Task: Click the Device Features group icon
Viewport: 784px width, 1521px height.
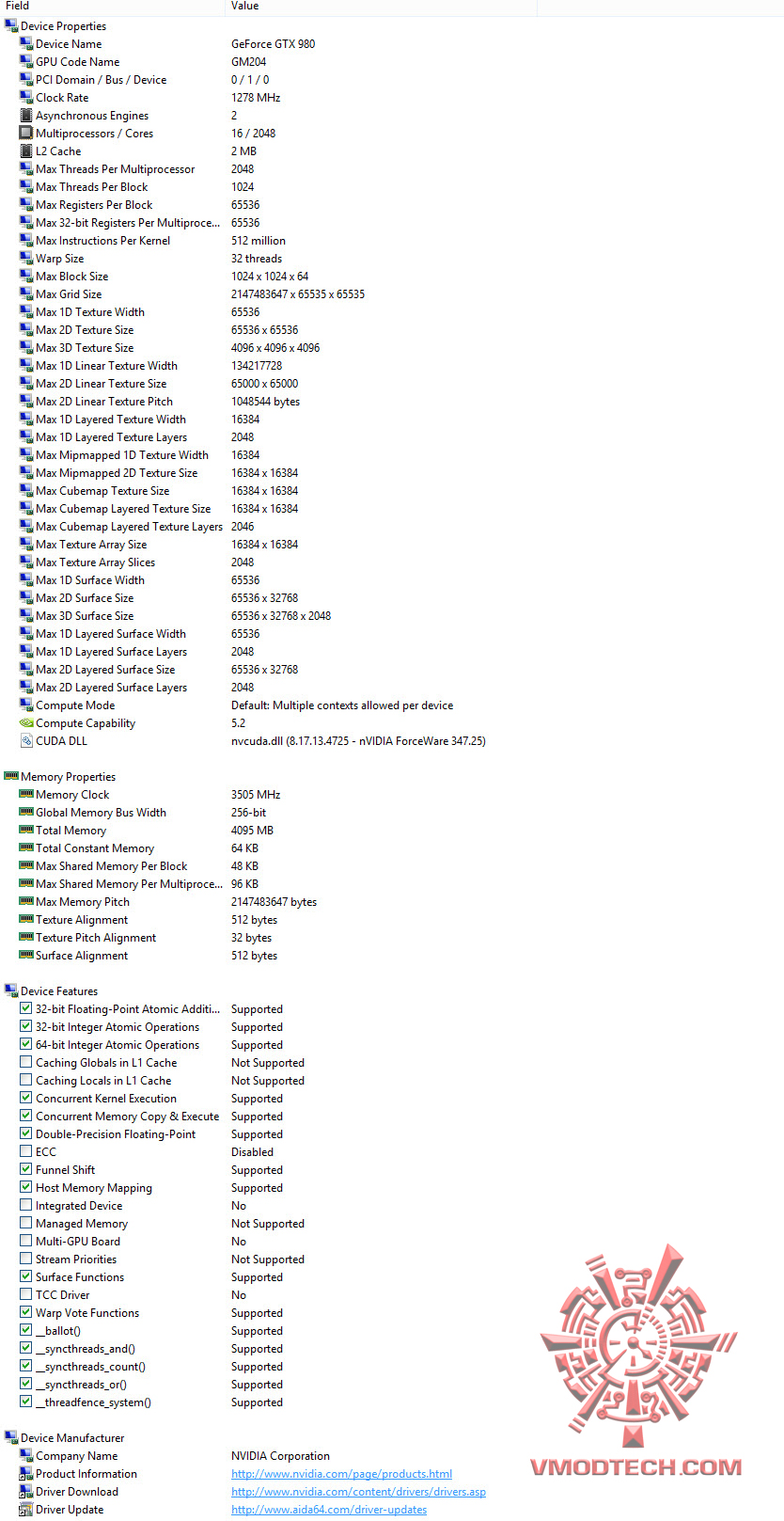Action: click(11, 990)
